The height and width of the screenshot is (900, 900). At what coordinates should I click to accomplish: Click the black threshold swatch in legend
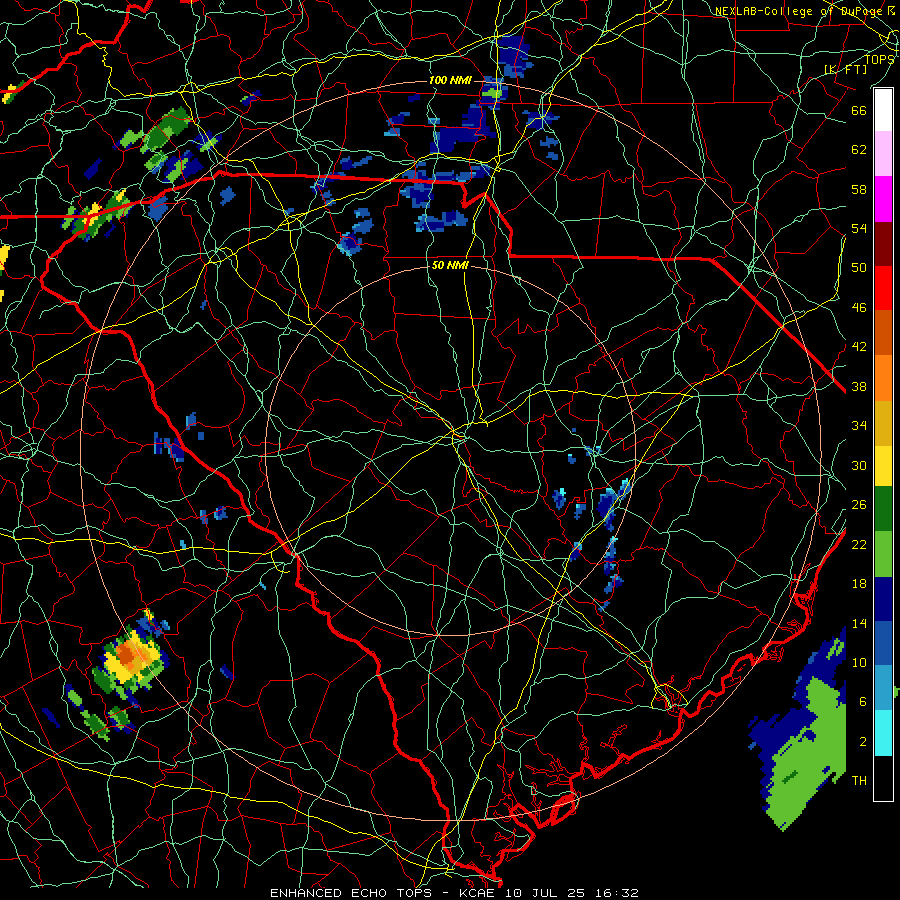(883, 777)
